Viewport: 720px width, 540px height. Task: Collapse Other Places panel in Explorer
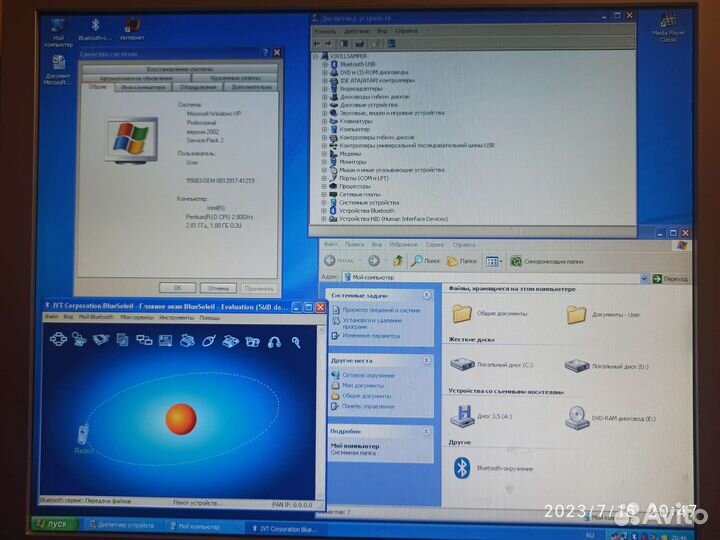coord(427,360)
